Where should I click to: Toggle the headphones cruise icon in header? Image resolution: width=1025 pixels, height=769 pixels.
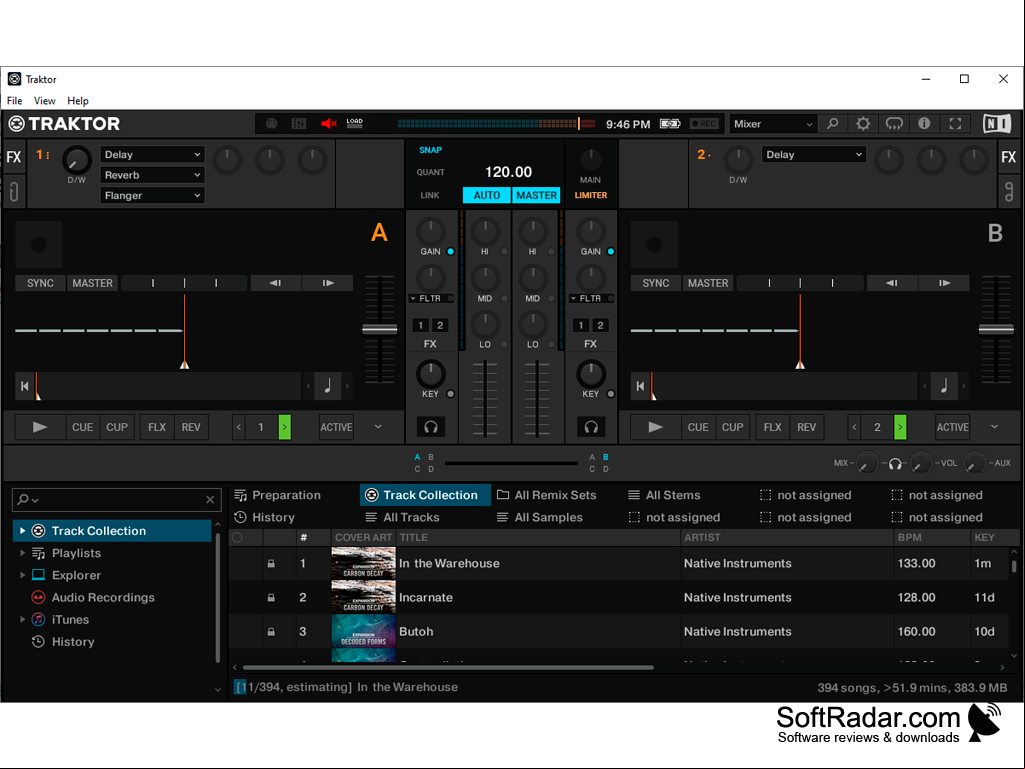pyautogui.click(x=894, y=124)
